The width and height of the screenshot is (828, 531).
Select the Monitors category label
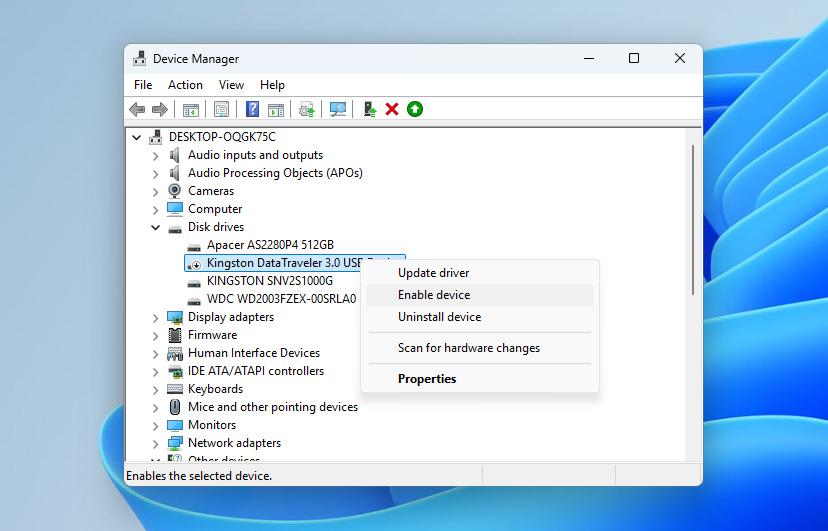coord(212,425)
